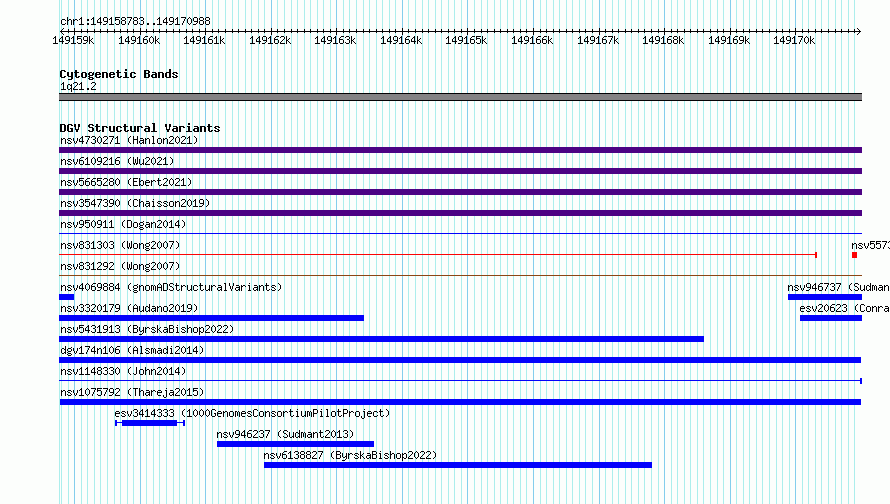The image size is (890, 504).
Task: Open the nsv3547390 (Chaisson2019) variant bar
Action: (460, 213)
